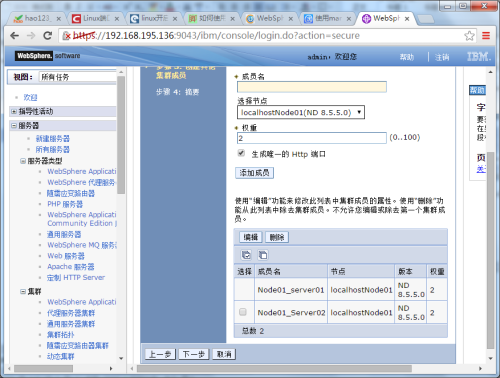Bookmark page with the star icon
The width and height of the screenshot is (500, 378).
coord(469,35)
